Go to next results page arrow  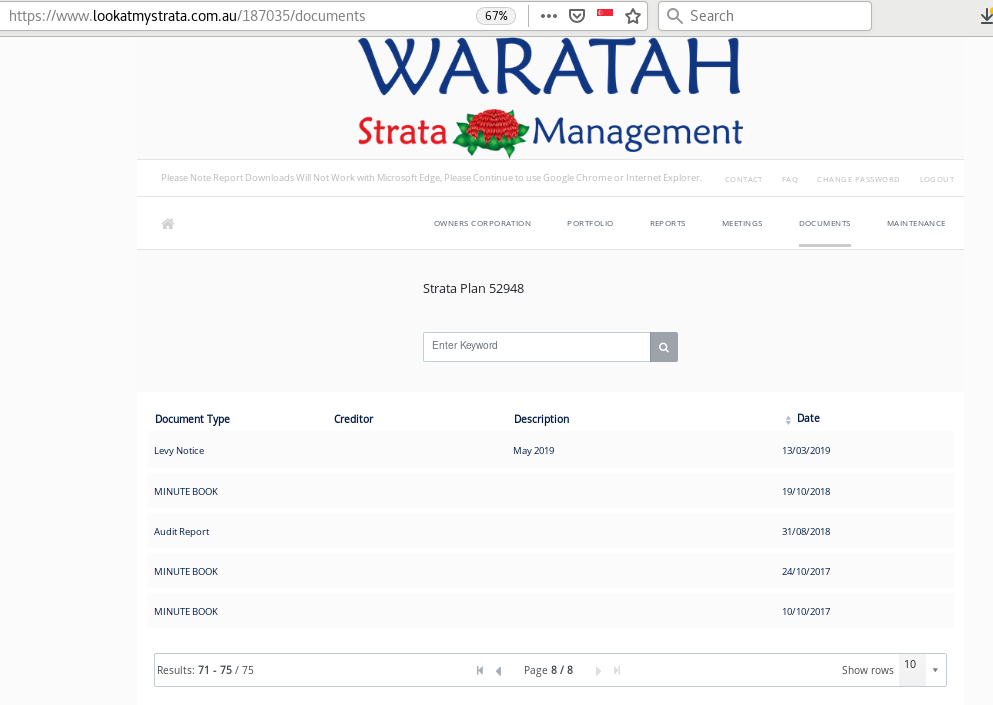click(598, 670)
